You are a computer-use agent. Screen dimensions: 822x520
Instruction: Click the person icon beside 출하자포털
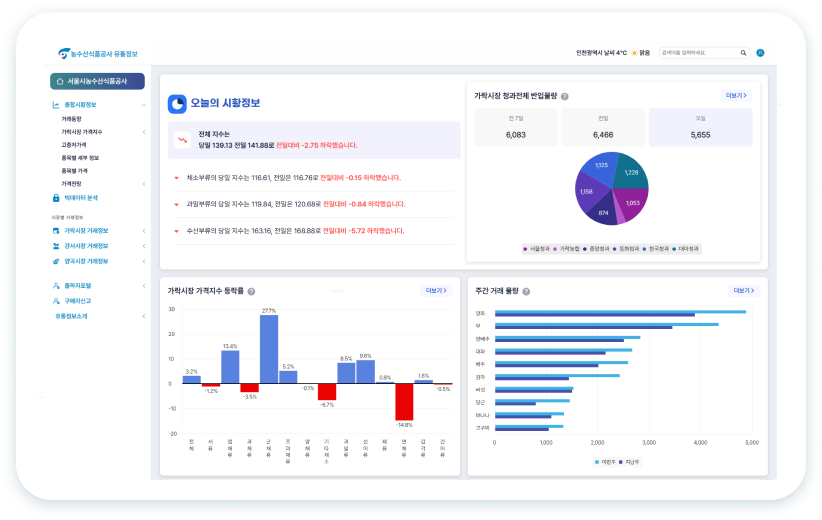(x=56, y=286)
